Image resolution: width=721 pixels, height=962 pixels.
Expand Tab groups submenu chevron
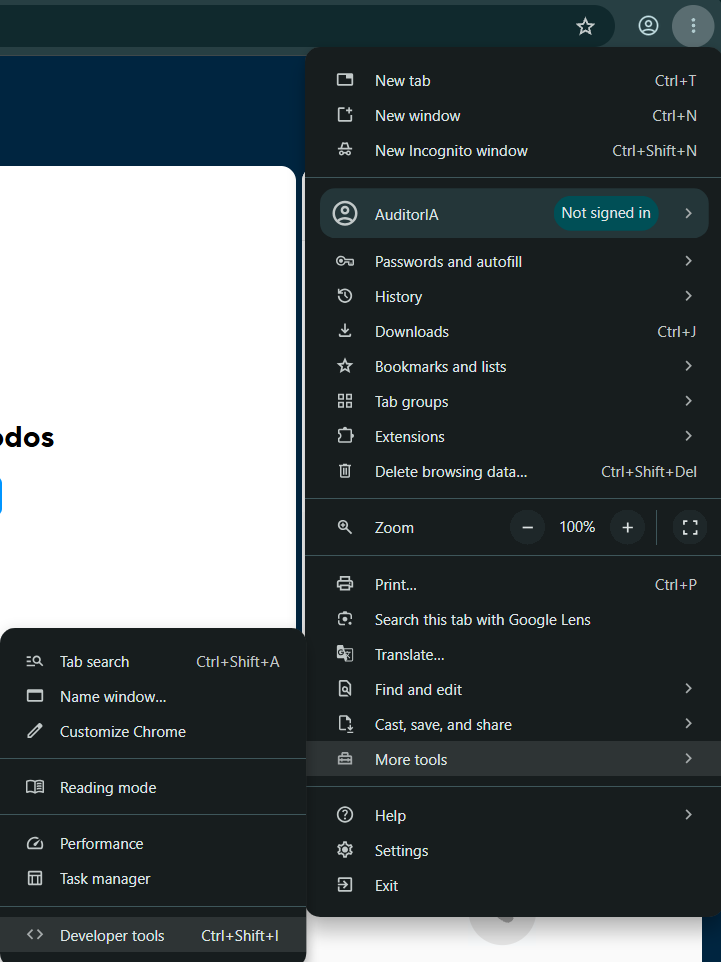click(688, 401)
